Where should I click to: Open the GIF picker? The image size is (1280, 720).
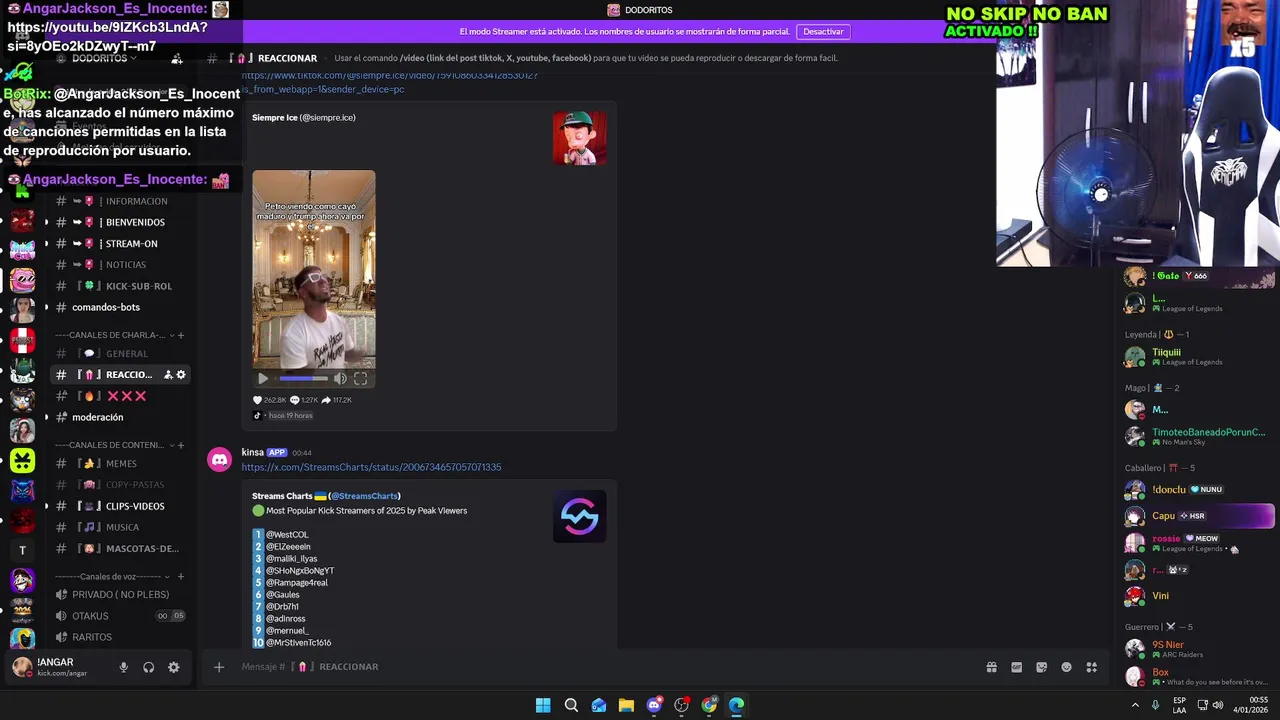pyautogui.click(x=1017, y=667)
